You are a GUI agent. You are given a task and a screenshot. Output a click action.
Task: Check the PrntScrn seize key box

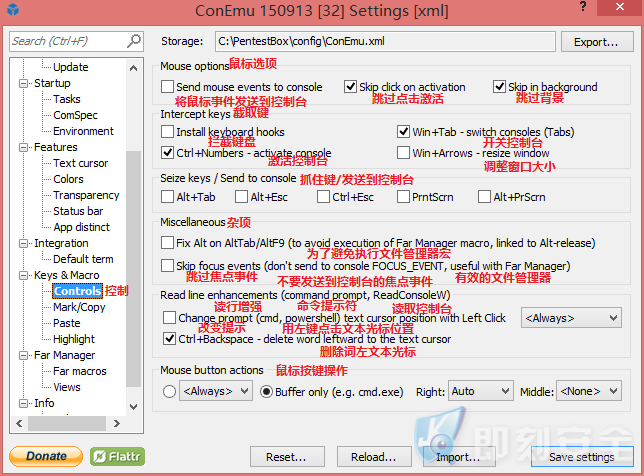point(403,197)
